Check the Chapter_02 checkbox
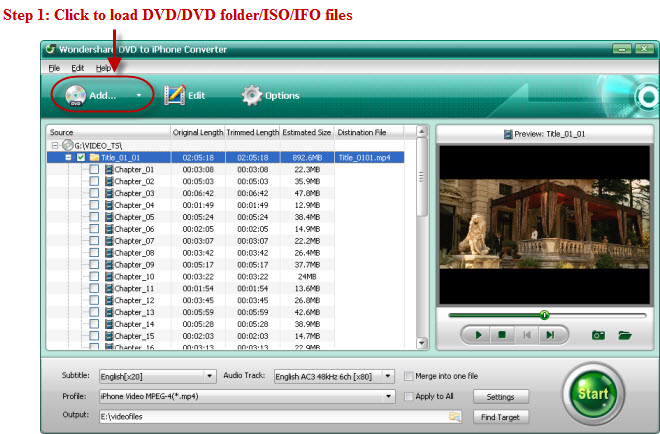The height and width of the screenshot is (434, 660). pyautogui.click(x=94, y=181)
